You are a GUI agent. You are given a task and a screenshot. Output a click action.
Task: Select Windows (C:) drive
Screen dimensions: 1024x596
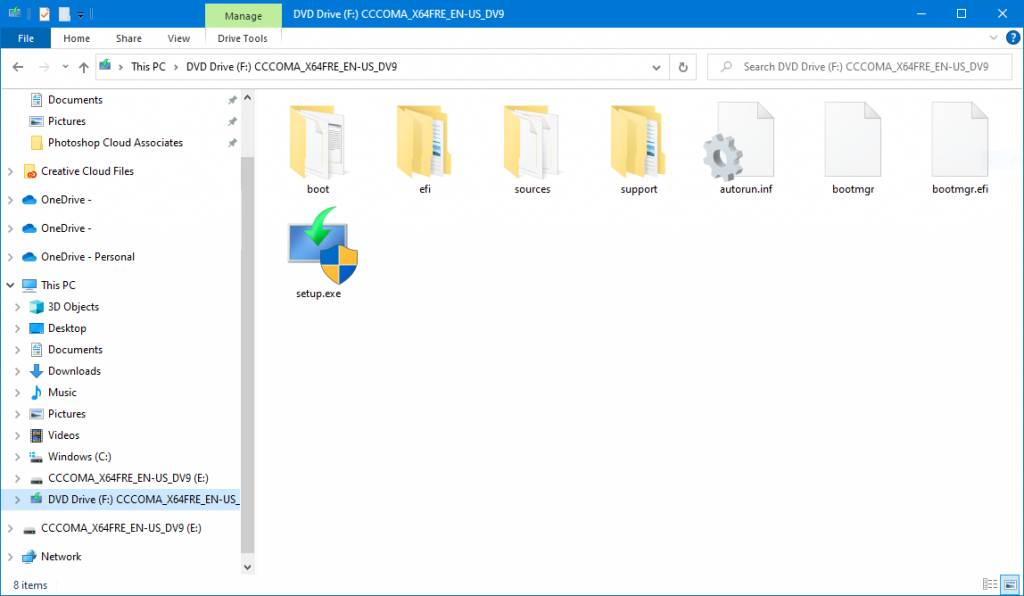click(79, 457)
